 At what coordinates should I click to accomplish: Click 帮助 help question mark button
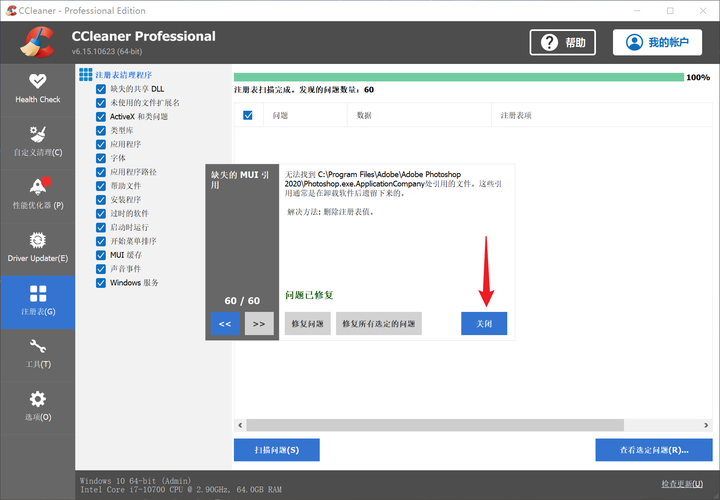[x=563, y=42]
